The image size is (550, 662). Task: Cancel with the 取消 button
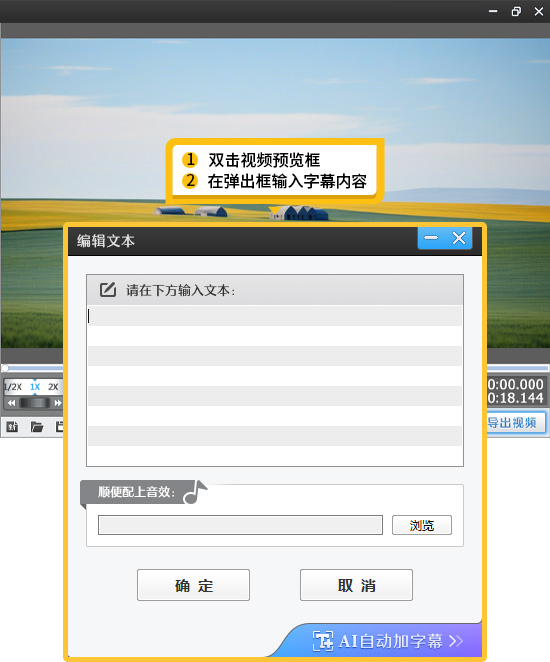356,585
